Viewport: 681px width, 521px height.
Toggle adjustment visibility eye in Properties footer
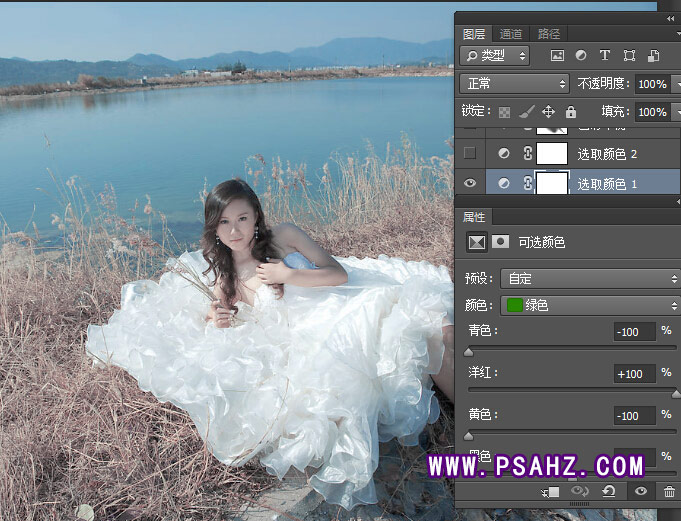[640, 492]
